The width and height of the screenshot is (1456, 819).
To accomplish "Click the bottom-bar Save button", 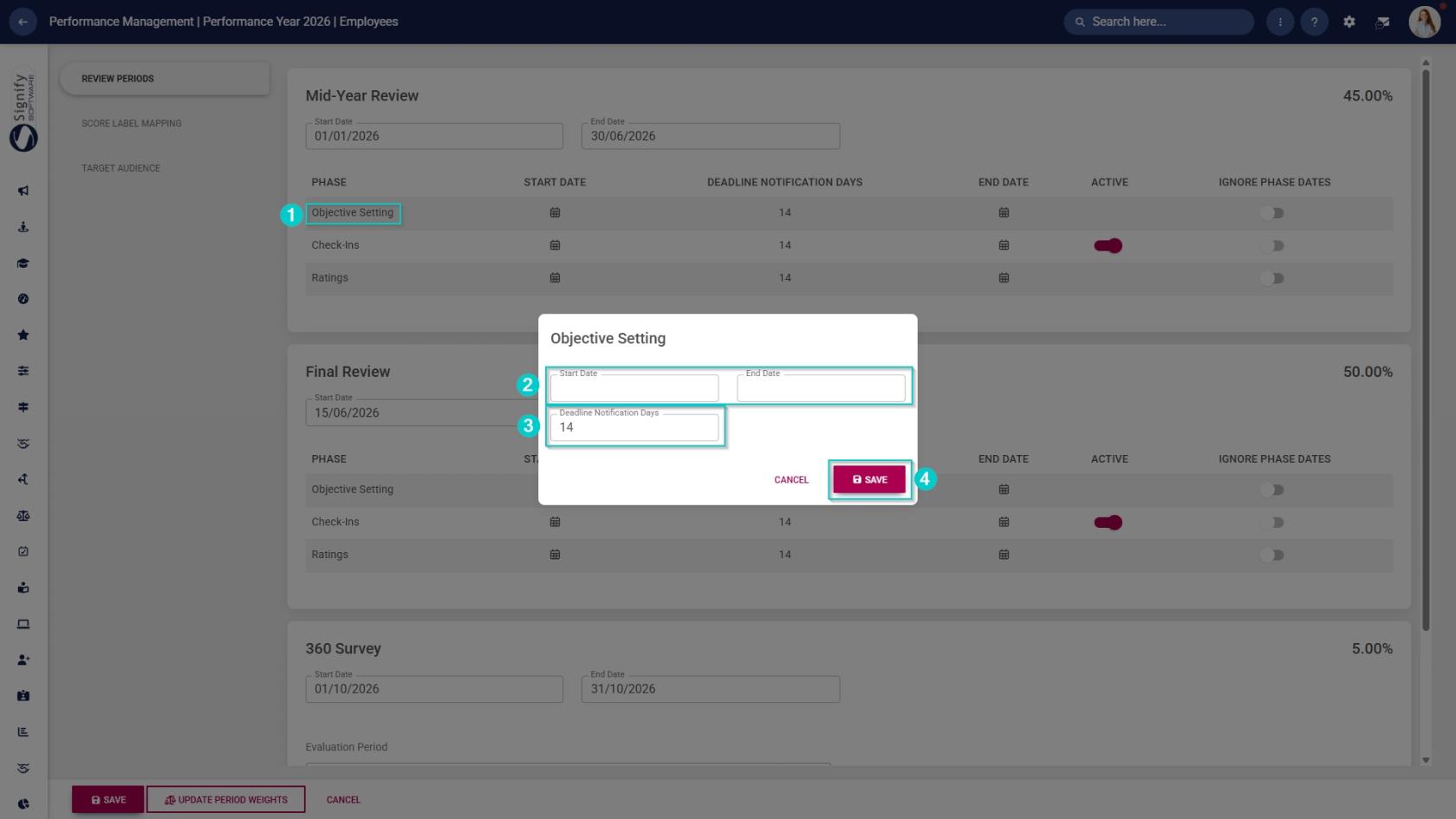I will 108,800.
